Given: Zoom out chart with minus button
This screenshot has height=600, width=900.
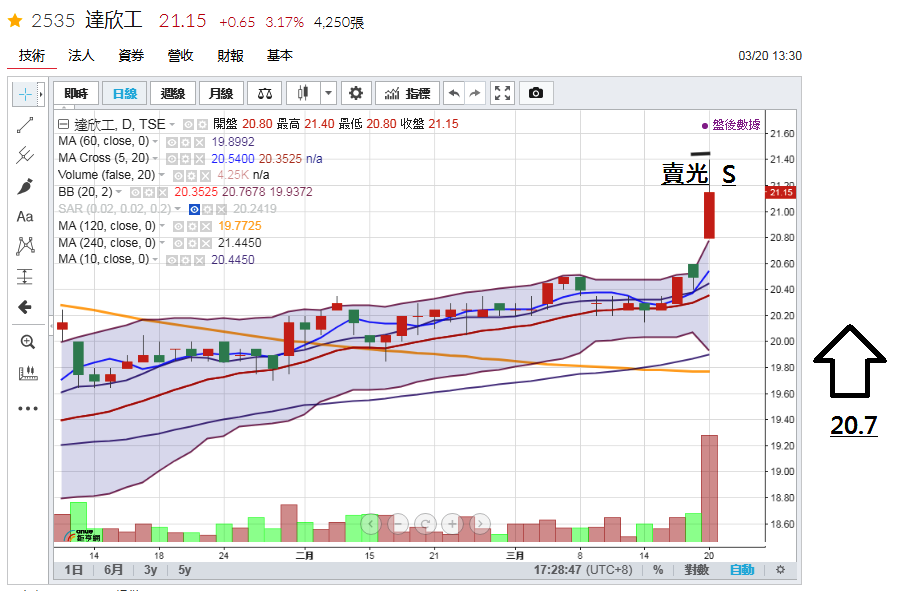Looking at the screenshot, I should 398,524.
